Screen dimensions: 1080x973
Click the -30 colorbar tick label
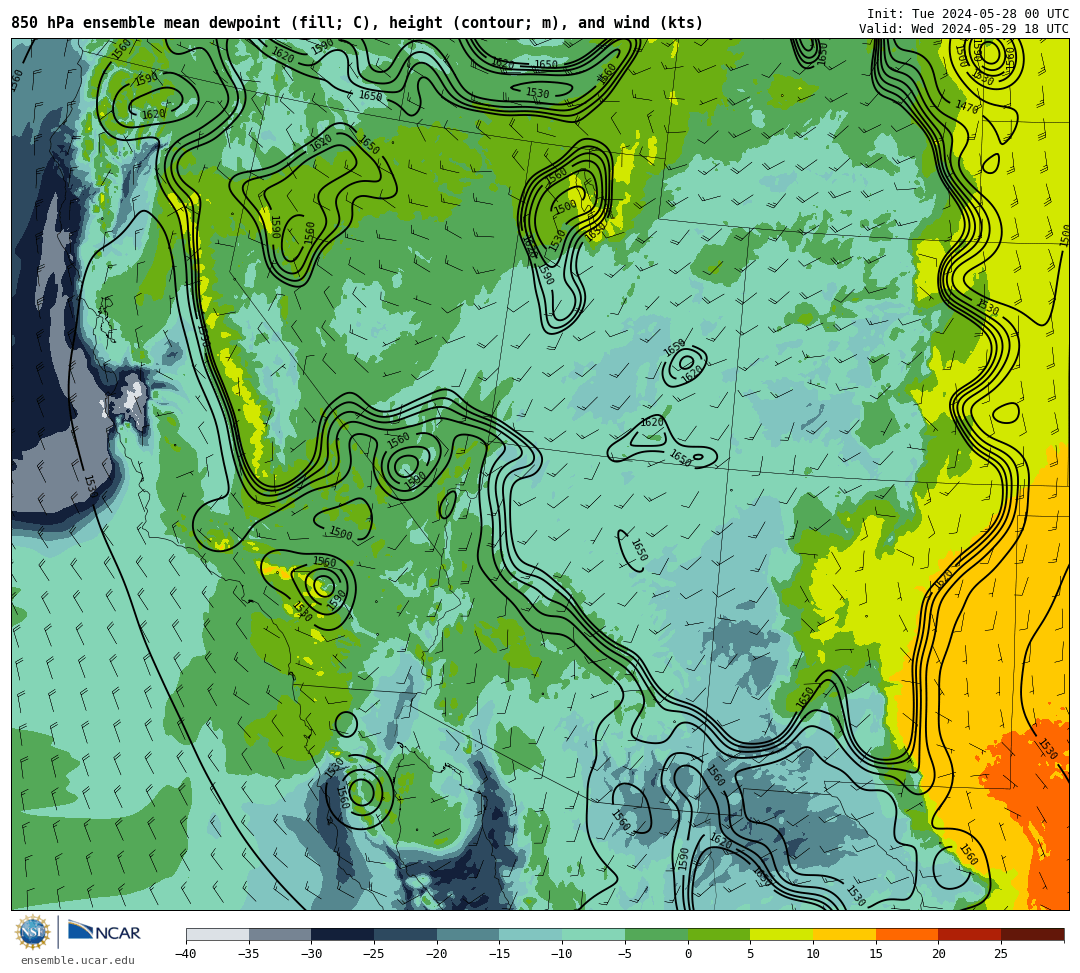point(311,954)
